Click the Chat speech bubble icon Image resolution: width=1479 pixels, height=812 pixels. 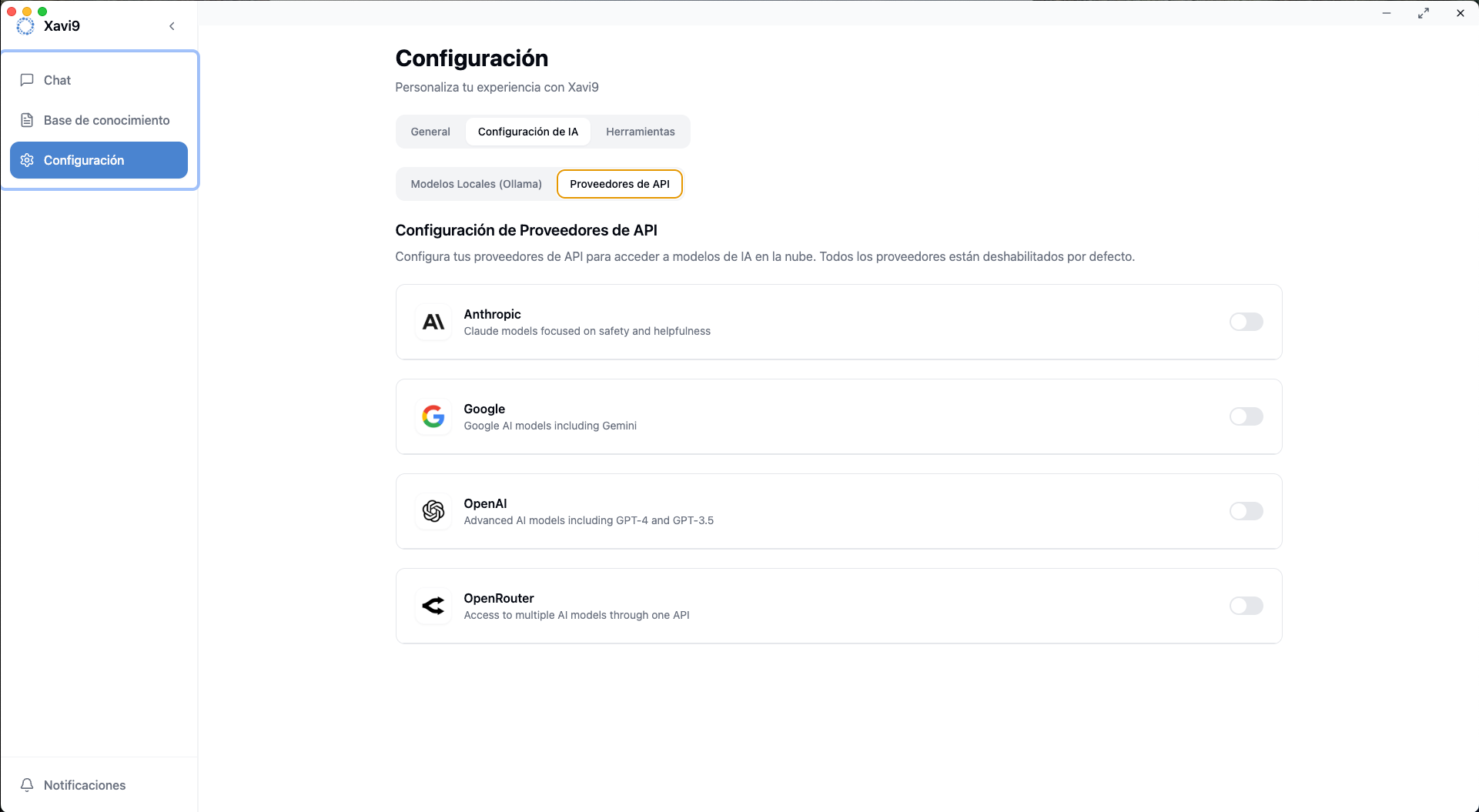[27, 80]
